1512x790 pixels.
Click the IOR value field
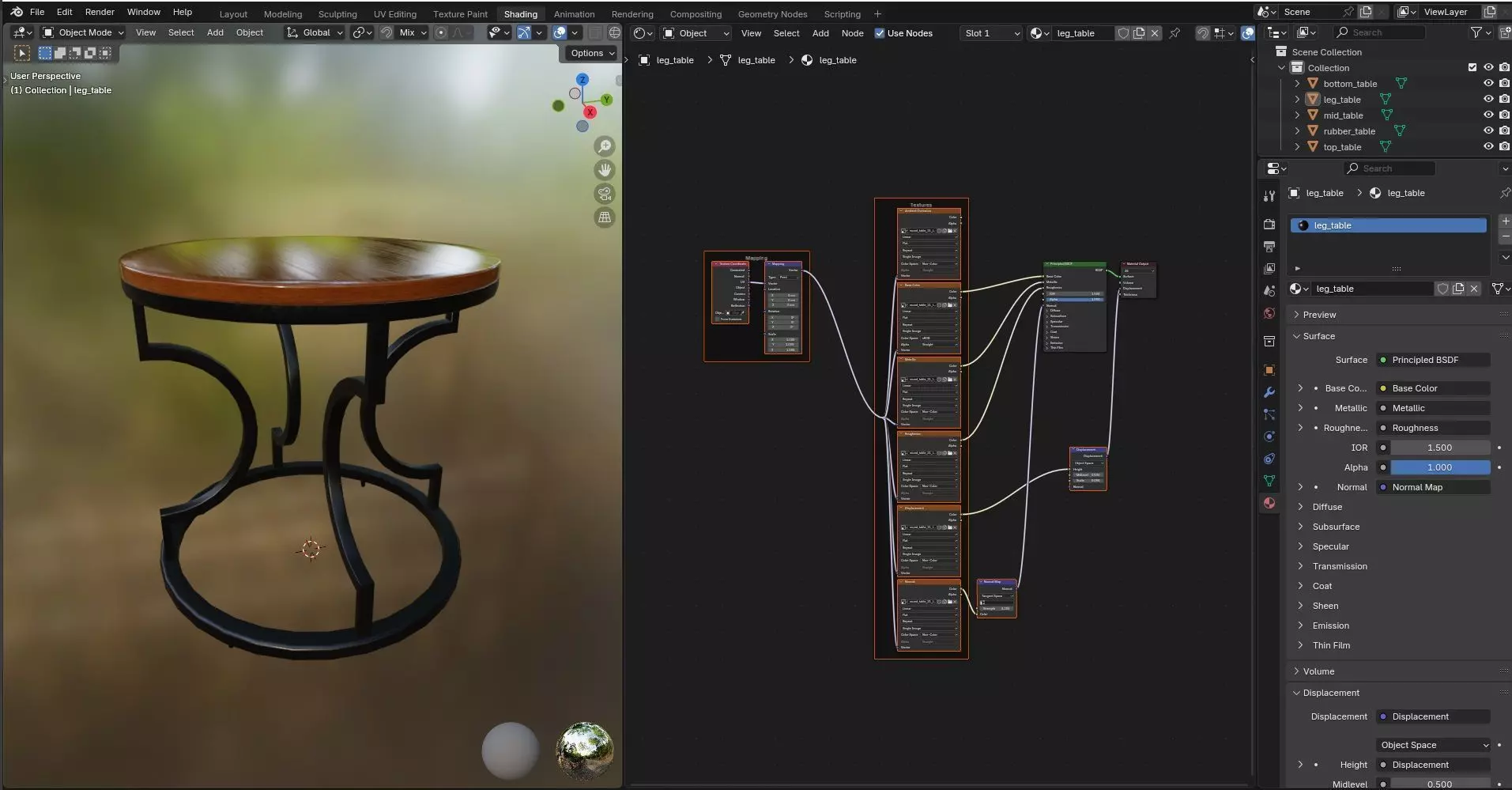[1440, 448]
